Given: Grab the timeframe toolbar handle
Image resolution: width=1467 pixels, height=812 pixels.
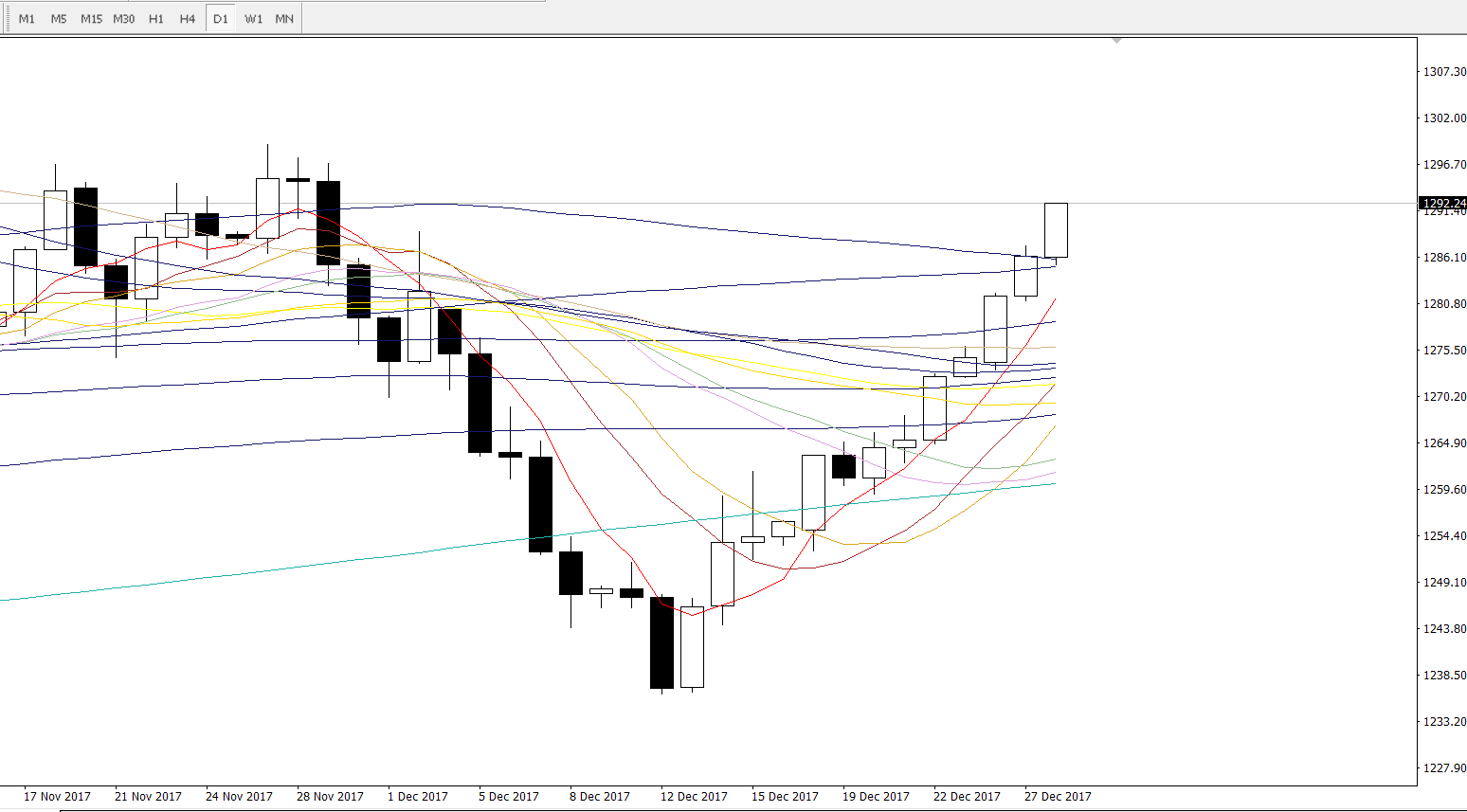Looking at the screenshot, I should pos(7,19).
